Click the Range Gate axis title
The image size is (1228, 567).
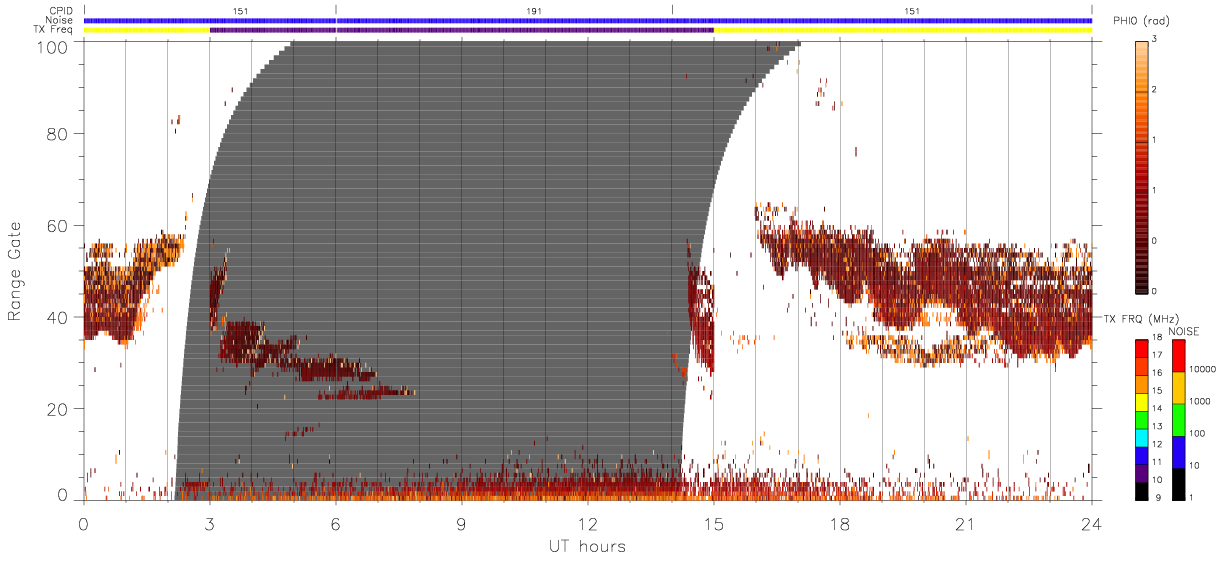[x=15, y=270]
